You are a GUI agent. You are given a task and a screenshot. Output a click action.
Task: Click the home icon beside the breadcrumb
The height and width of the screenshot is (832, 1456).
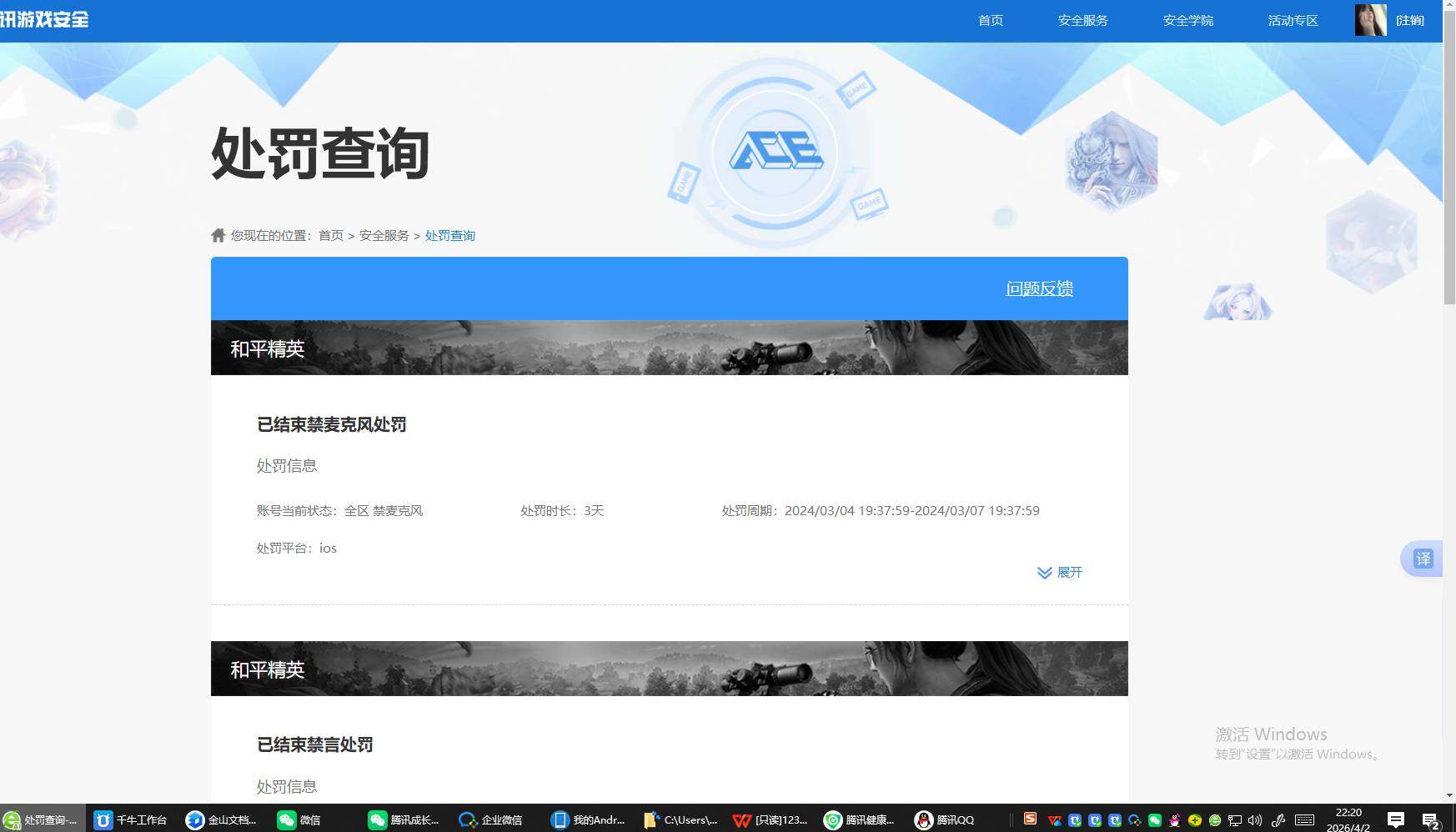(x=217, y=235)
